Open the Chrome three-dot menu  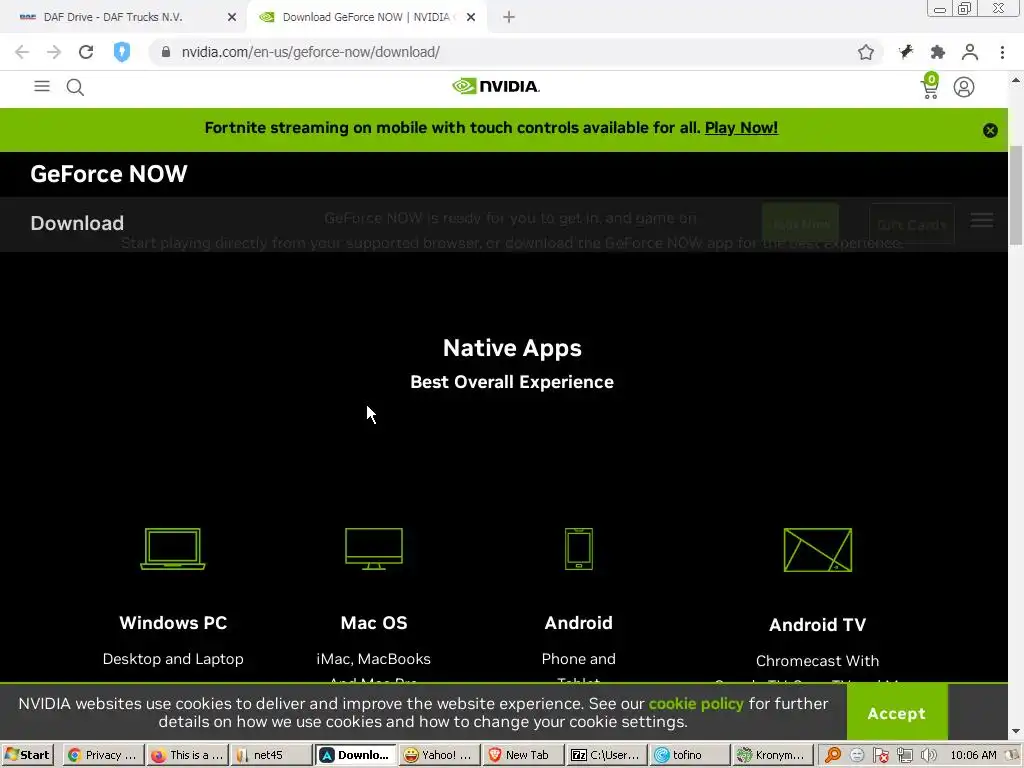1002,52
